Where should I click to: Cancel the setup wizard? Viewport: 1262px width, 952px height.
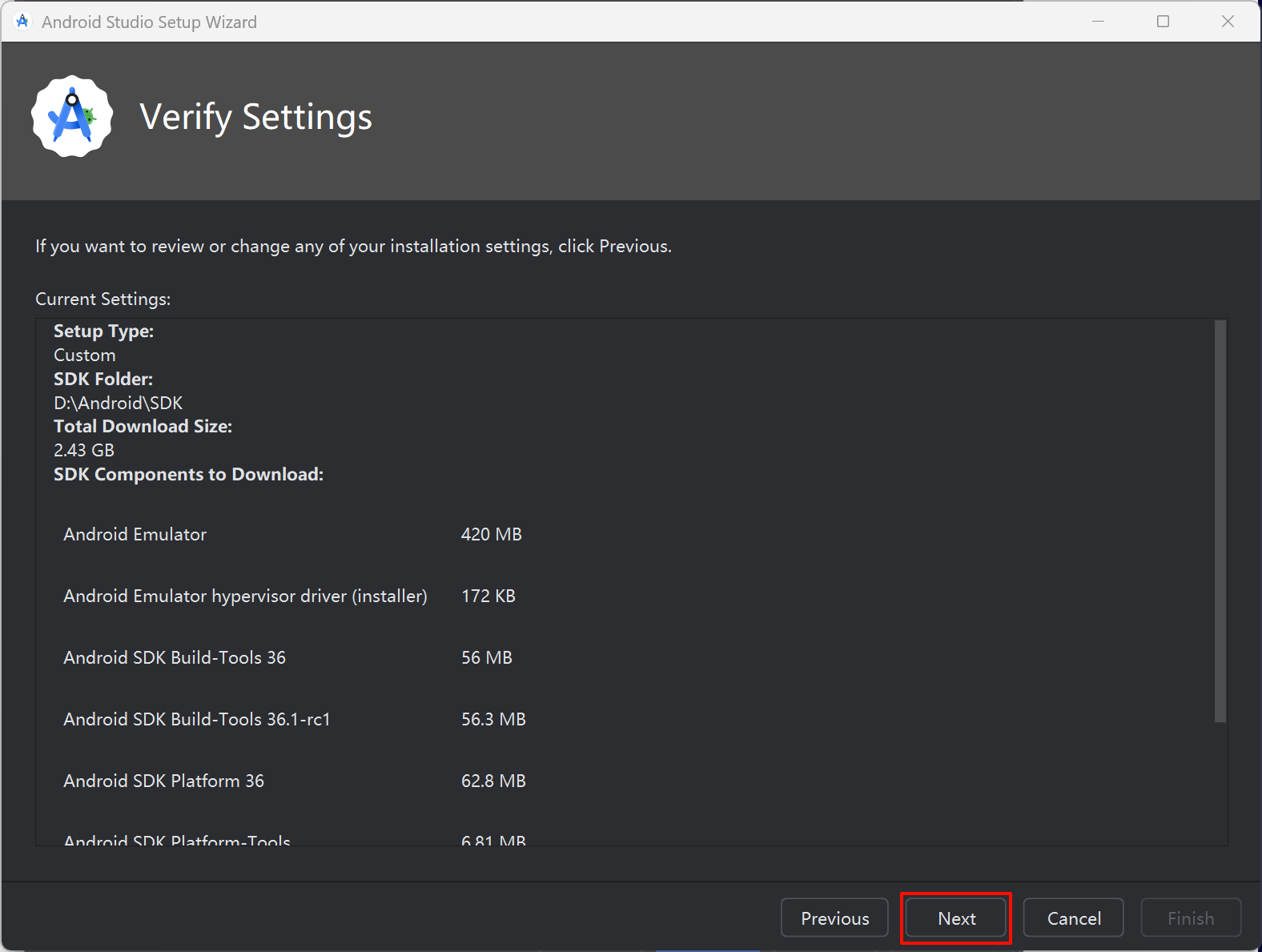[x=1074, y=918]
